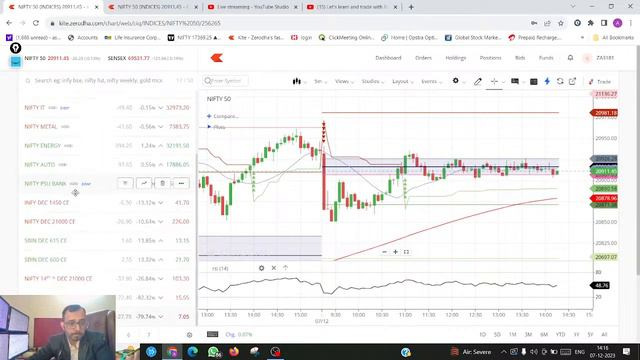640x360 pixels.
Task: Open the Events dropdown
Action: pos(431,82)
